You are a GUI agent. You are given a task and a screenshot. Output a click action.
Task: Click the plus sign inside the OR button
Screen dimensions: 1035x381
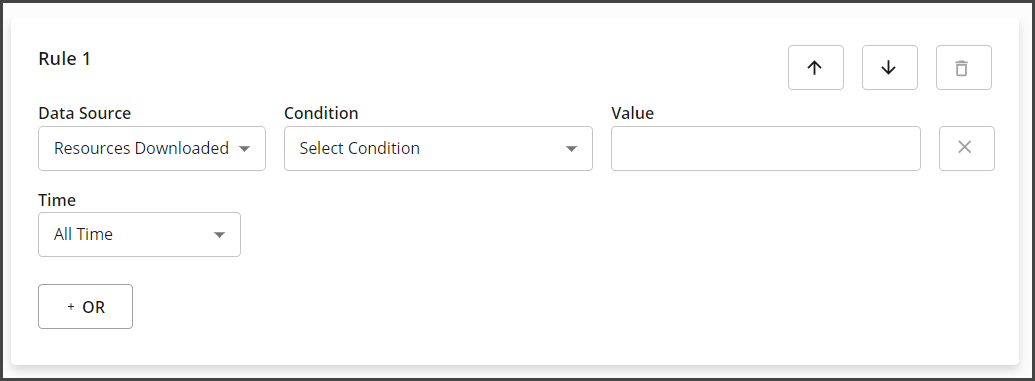pyautogui.click(x=71, y=307)
